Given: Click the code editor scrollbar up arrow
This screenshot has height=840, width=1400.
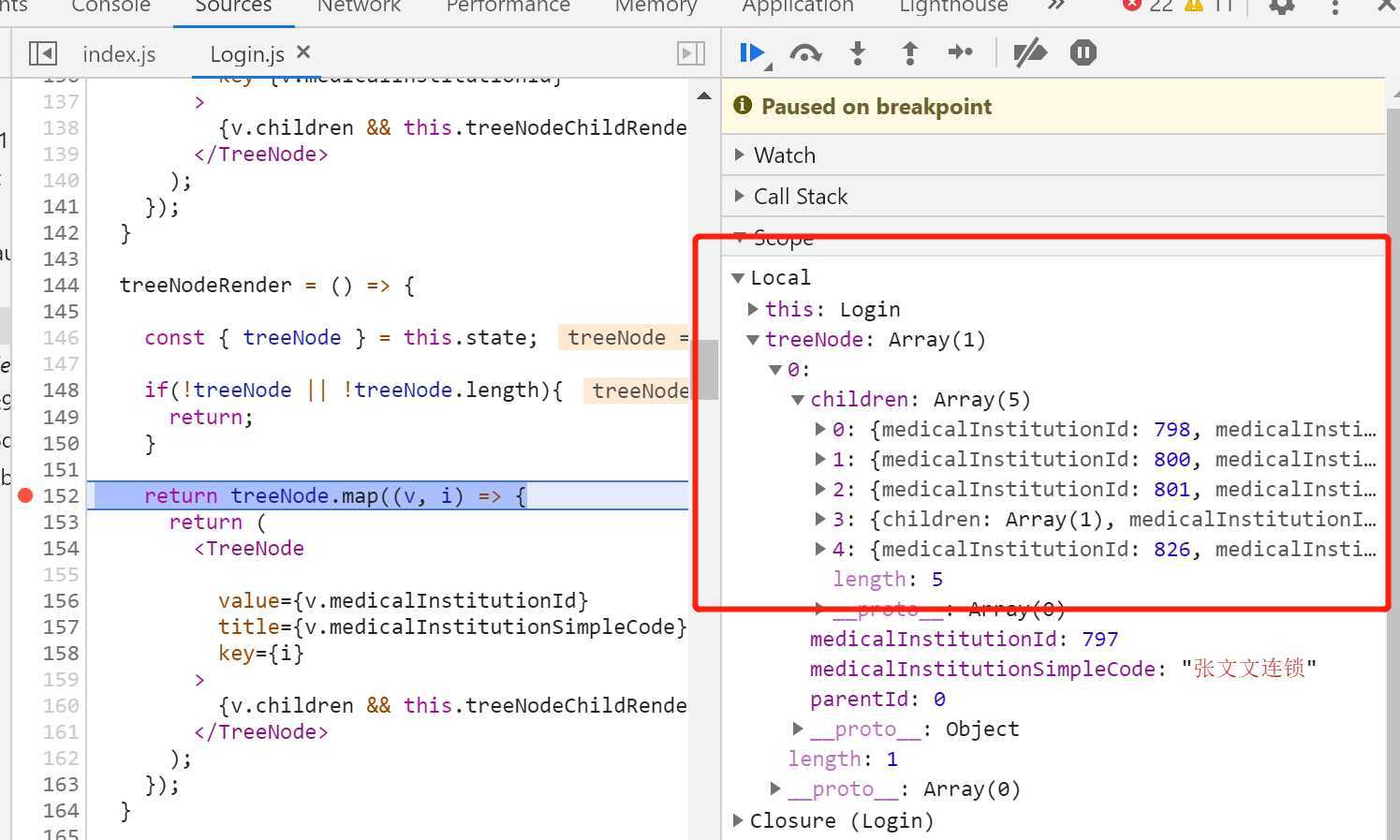Looking at the screenshot, I should [x=704, y=96].
